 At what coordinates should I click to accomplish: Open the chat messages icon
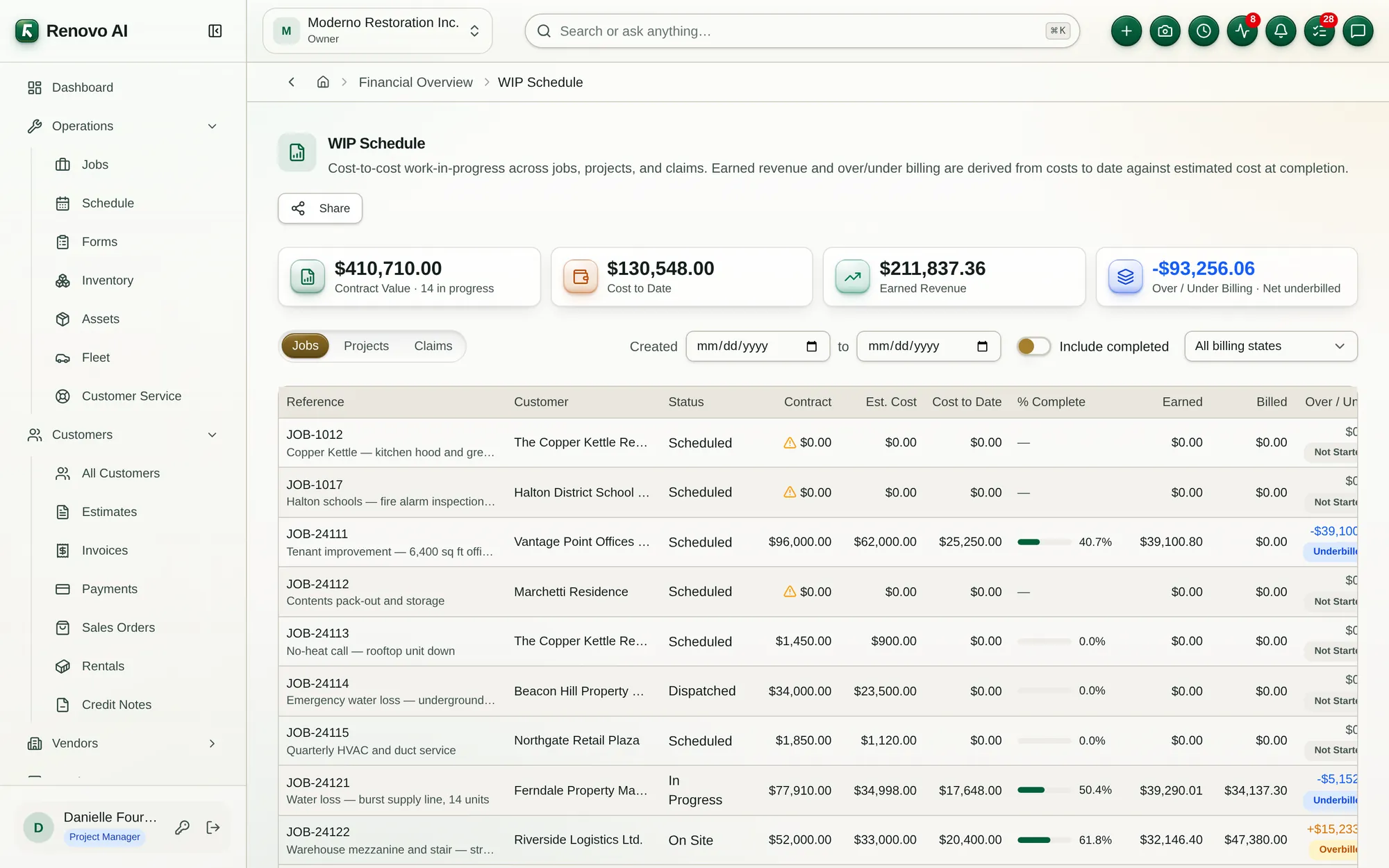(x=1358, y=31)
